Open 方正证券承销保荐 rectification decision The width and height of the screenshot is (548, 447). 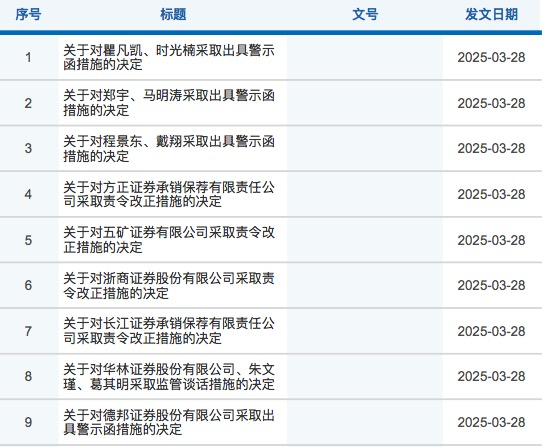click(169, 195)
